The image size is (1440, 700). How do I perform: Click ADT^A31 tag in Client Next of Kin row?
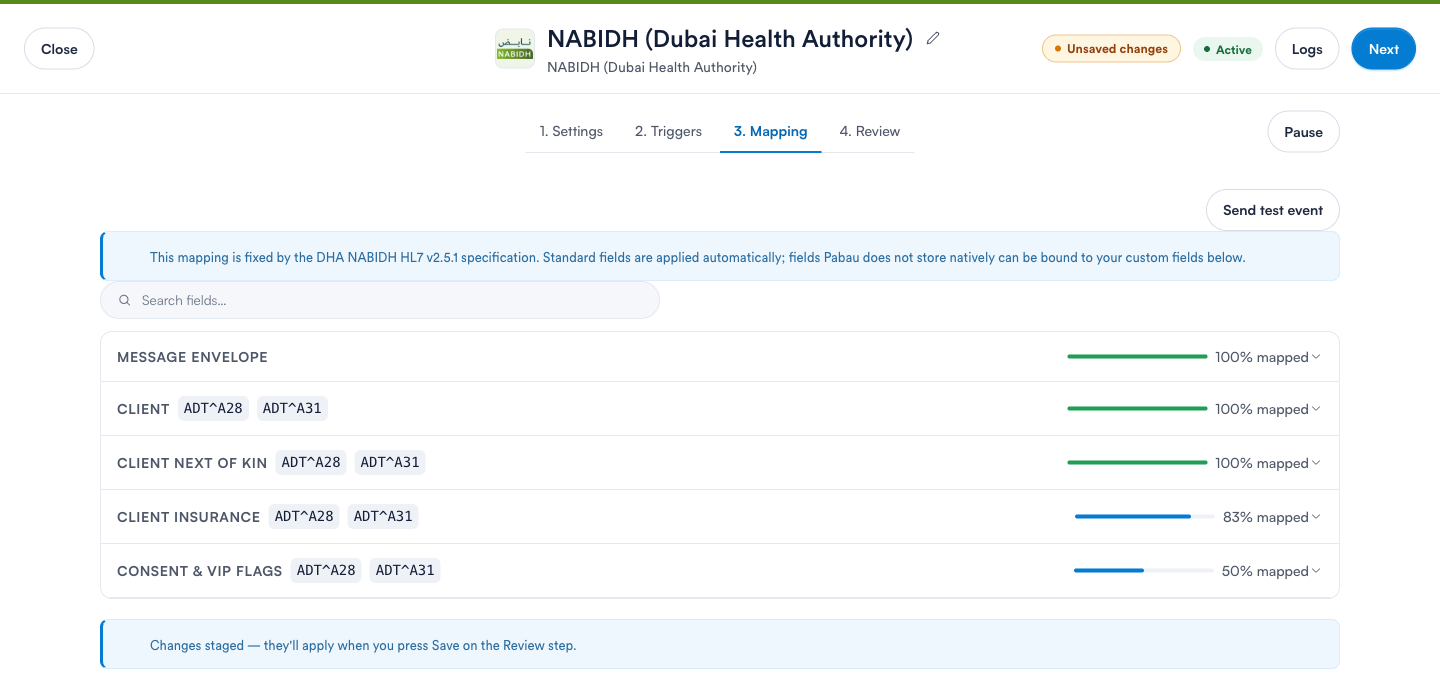(390, 463)
